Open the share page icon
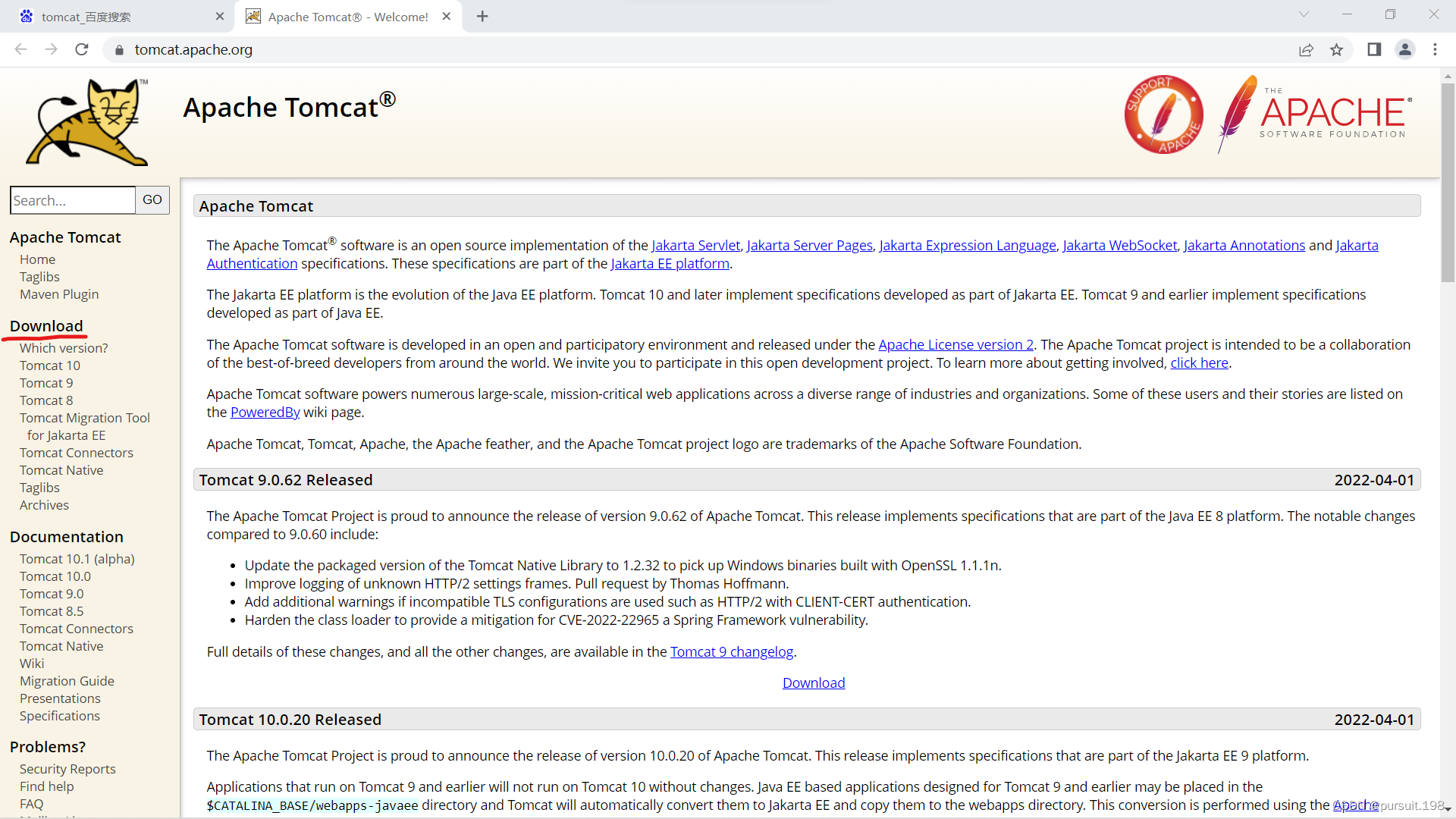This screenshot has height=819, width=1456. [1306, 49]
